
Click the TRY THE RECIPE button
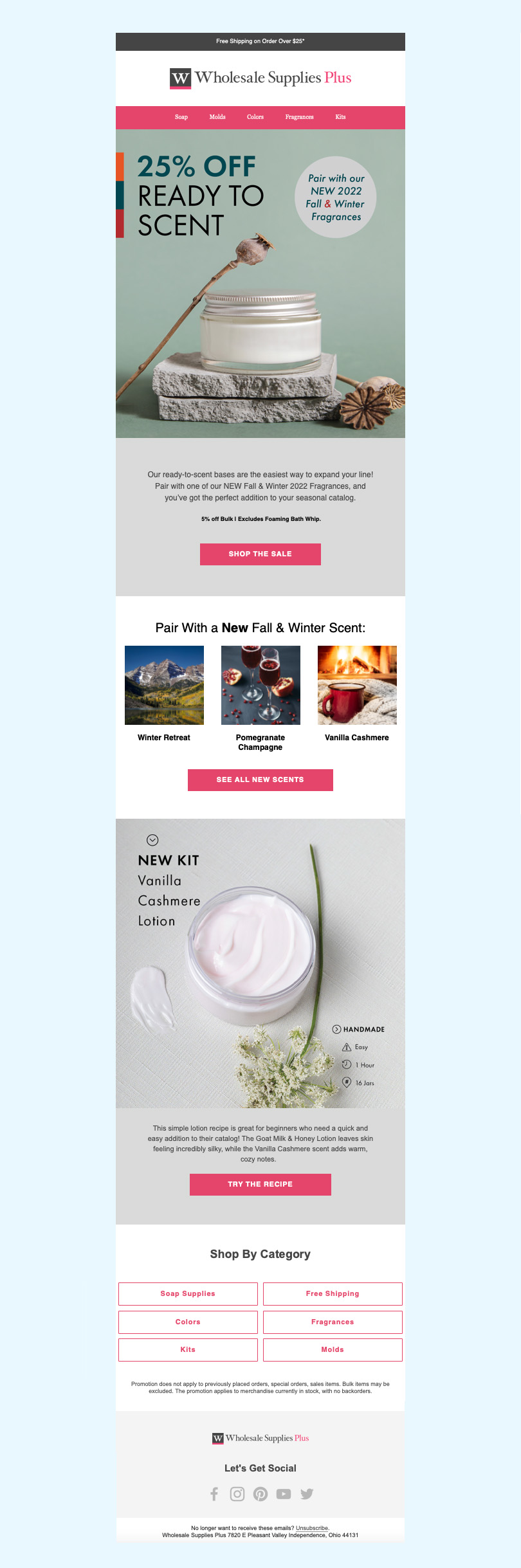click(x=260, y=1184)
